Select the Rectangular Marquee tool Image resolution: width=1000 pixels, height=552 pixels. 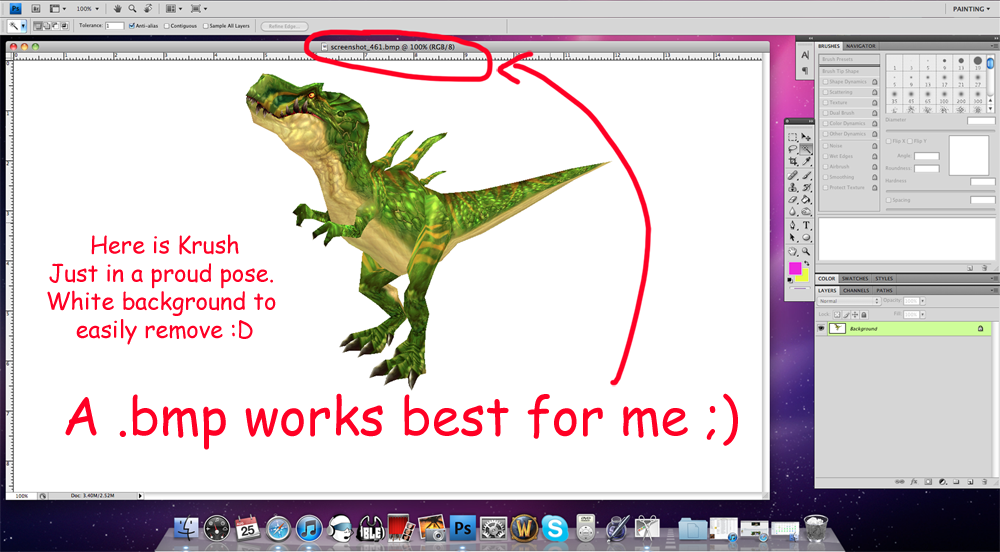tap(792, 137)
